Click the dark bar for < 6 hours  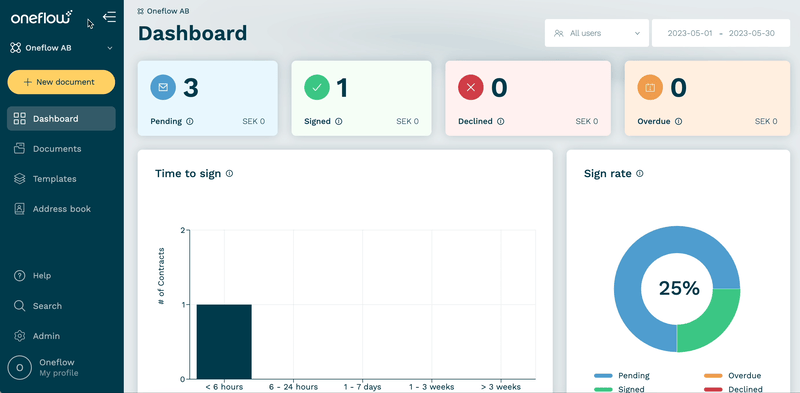point(224,341)
